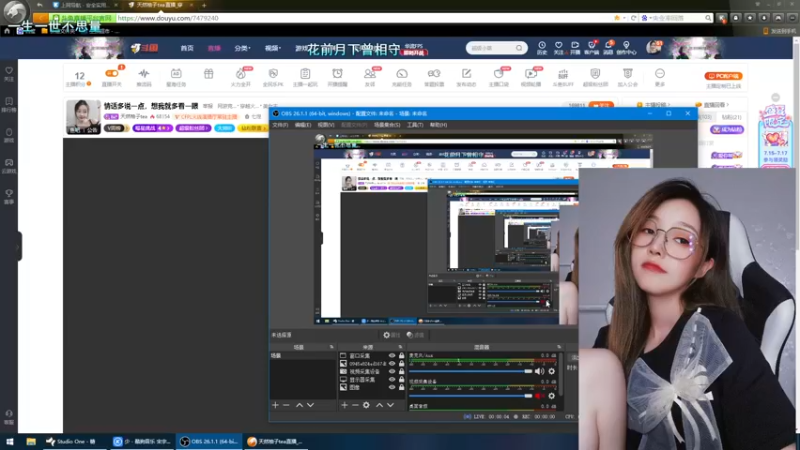Image resolution: width=800 pixels, height=450 pixels.
Task: Open the clipboard checklist icon in Douyu toolbar
Action: (x=305, y=73)
